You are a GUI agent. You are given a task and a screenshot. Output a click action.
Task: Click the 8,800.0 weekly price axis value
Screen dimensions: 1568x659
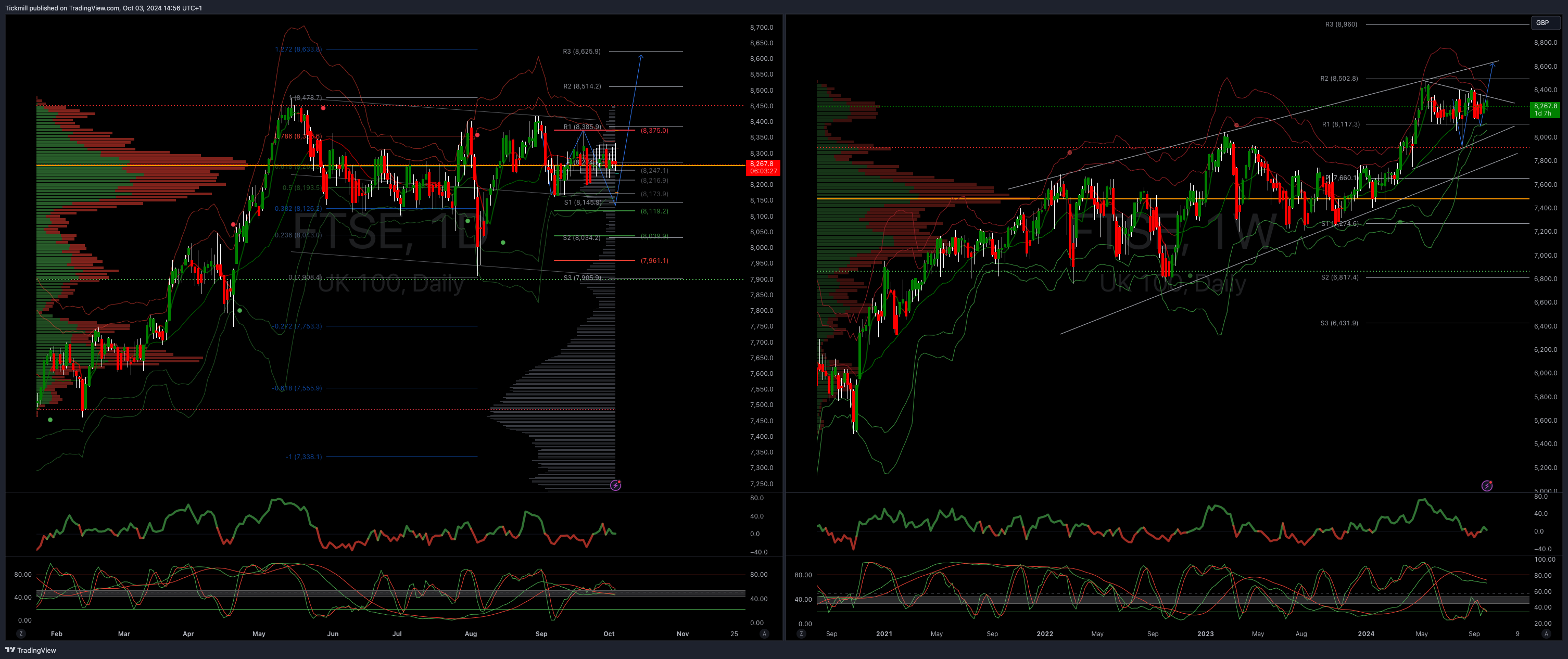pyautogui.click(x=1546, y=43)
